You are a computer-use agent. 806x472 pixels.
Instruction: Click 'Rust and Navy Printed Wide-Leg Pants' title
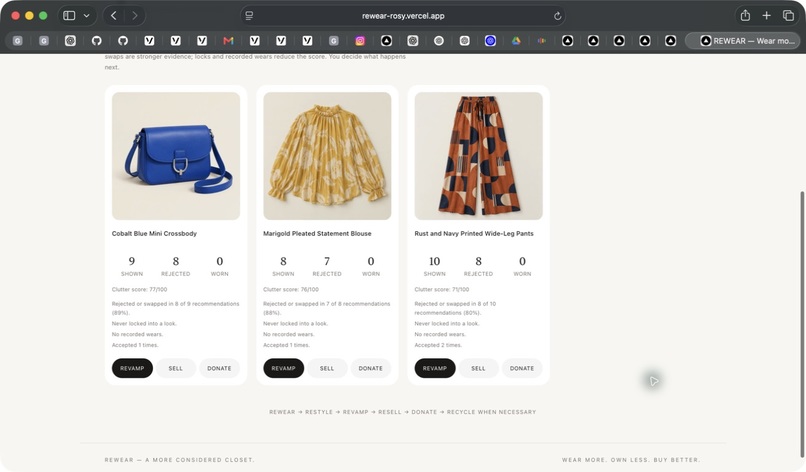click(474, 233)
